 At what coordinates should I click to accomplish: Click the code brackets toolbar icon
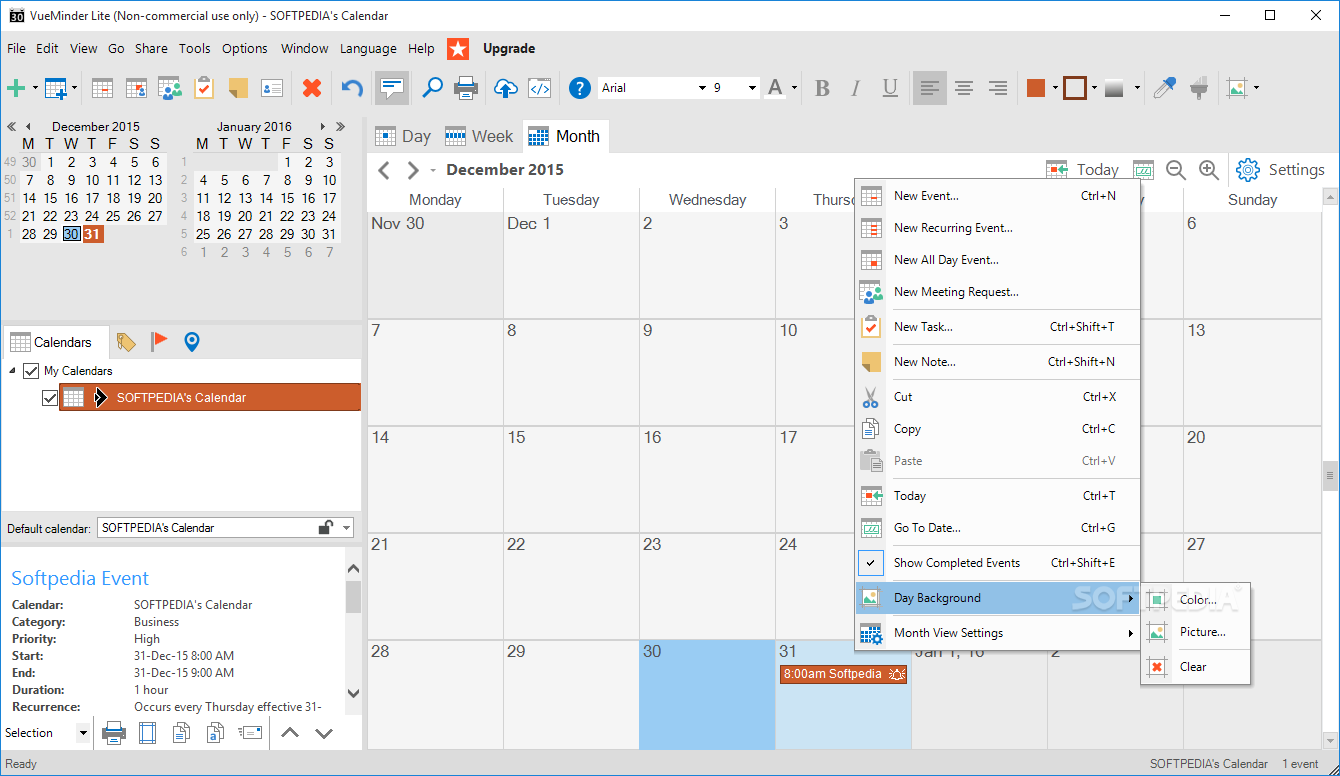[x=540, y=88]
